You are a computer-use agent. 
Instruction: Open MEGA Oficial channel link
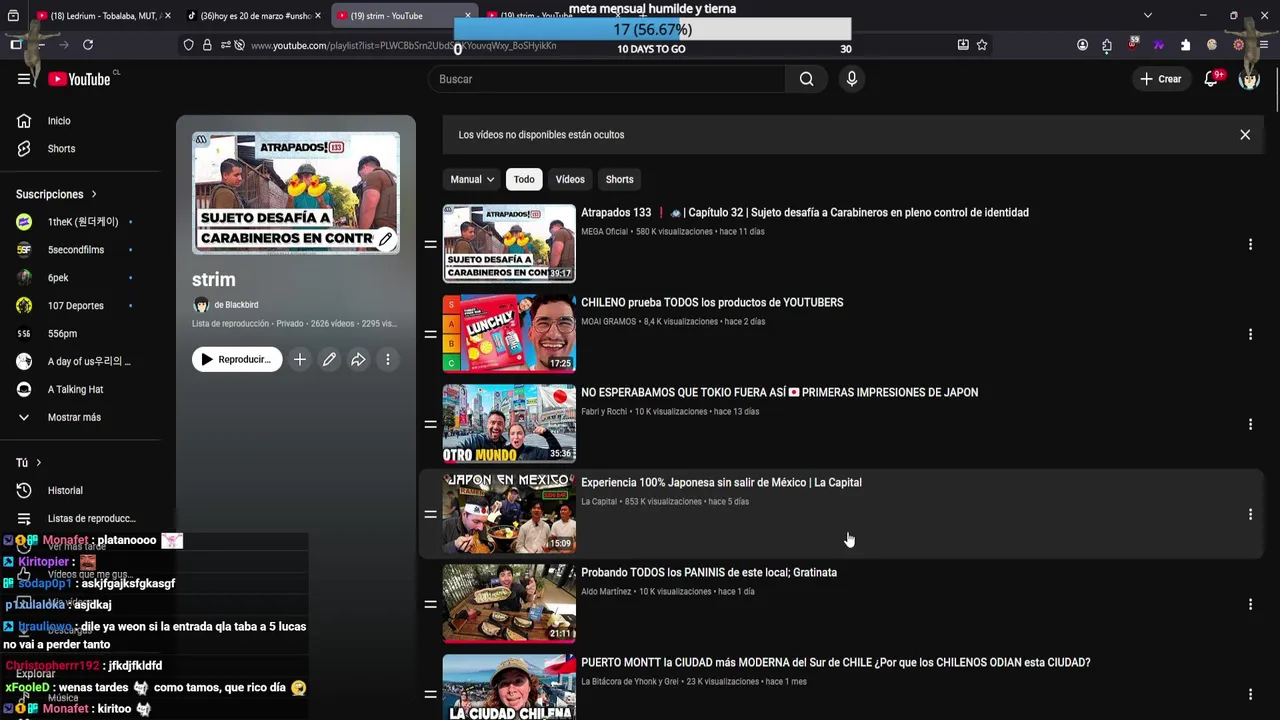604,232
